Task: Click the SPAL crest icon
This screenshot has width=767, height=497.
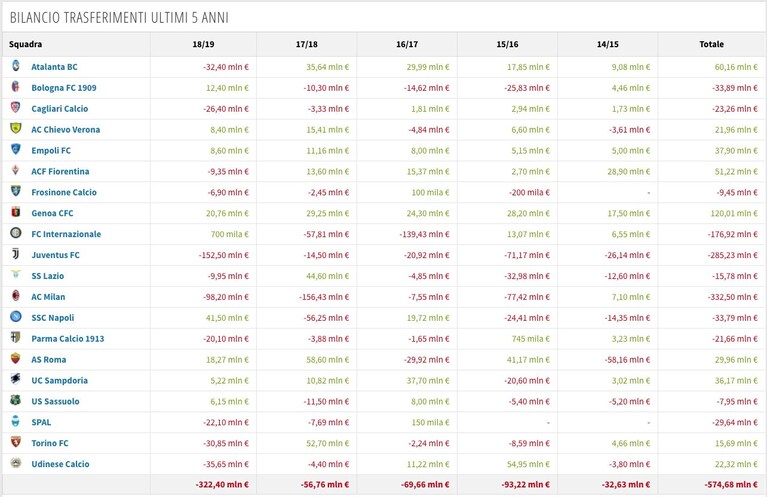Action: point(16,421)
